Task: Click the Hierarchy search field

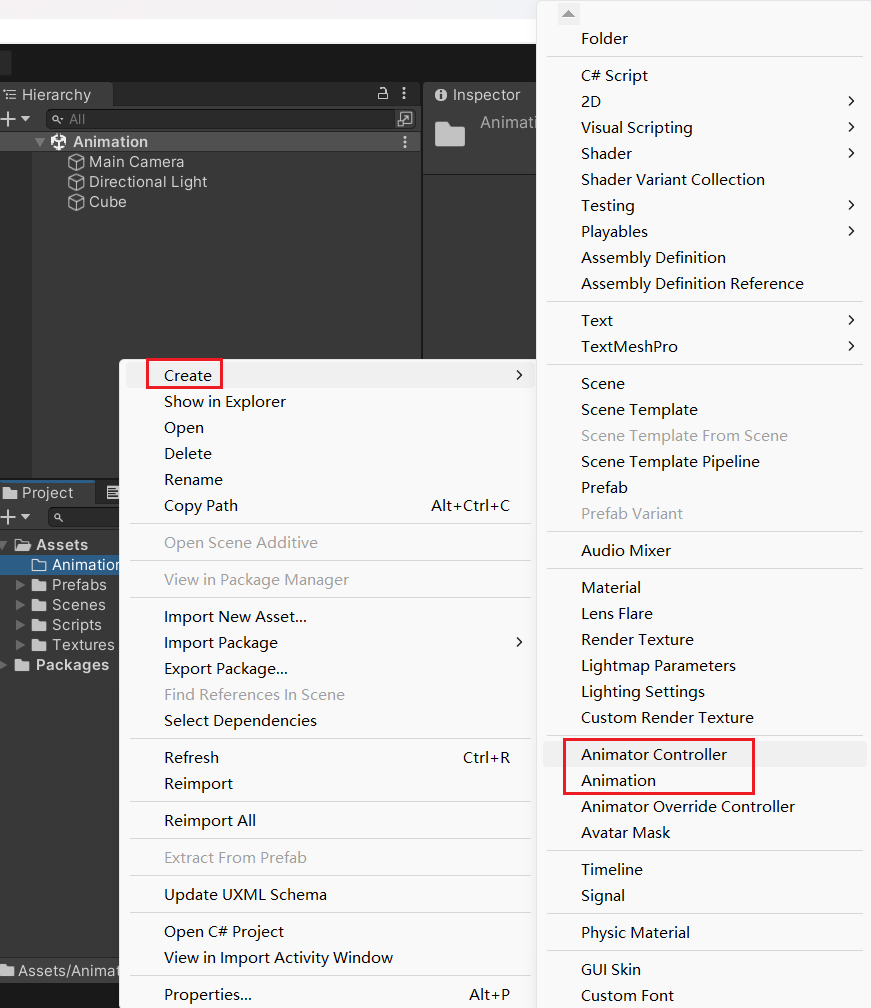Action: [222, 119]
